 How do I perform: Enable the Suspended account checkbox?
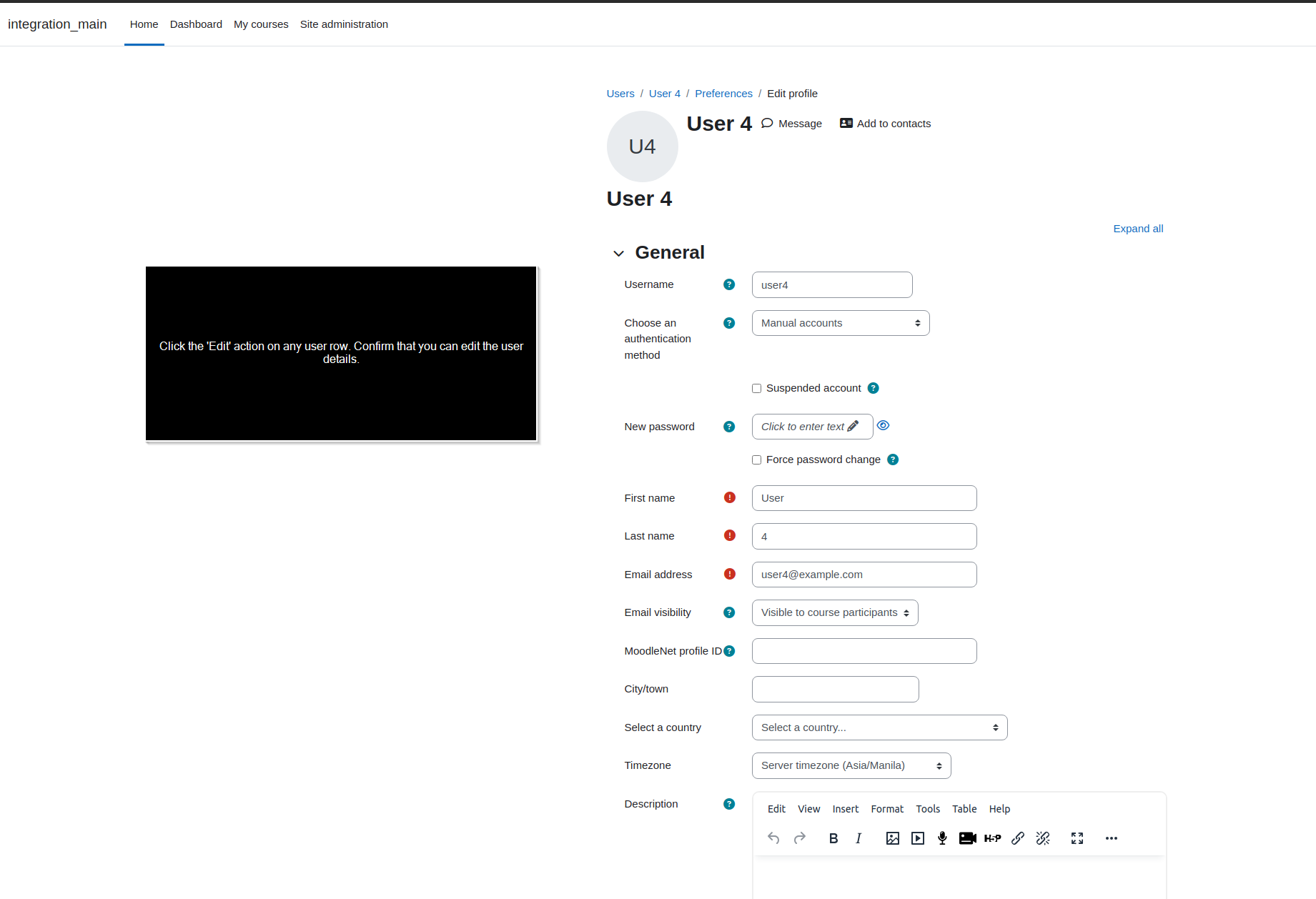tap(756, 389)
